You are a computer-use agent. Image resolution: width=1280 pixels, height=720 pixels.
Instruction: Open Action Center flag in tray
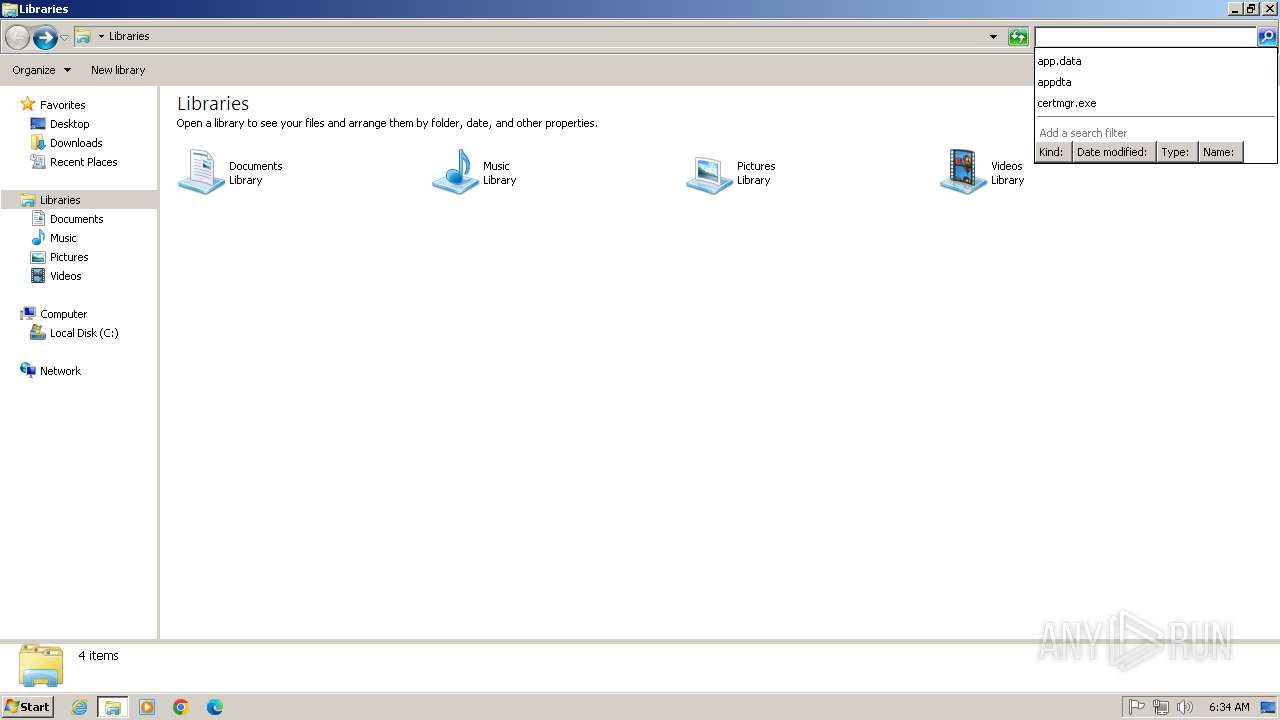[1137, 707]
